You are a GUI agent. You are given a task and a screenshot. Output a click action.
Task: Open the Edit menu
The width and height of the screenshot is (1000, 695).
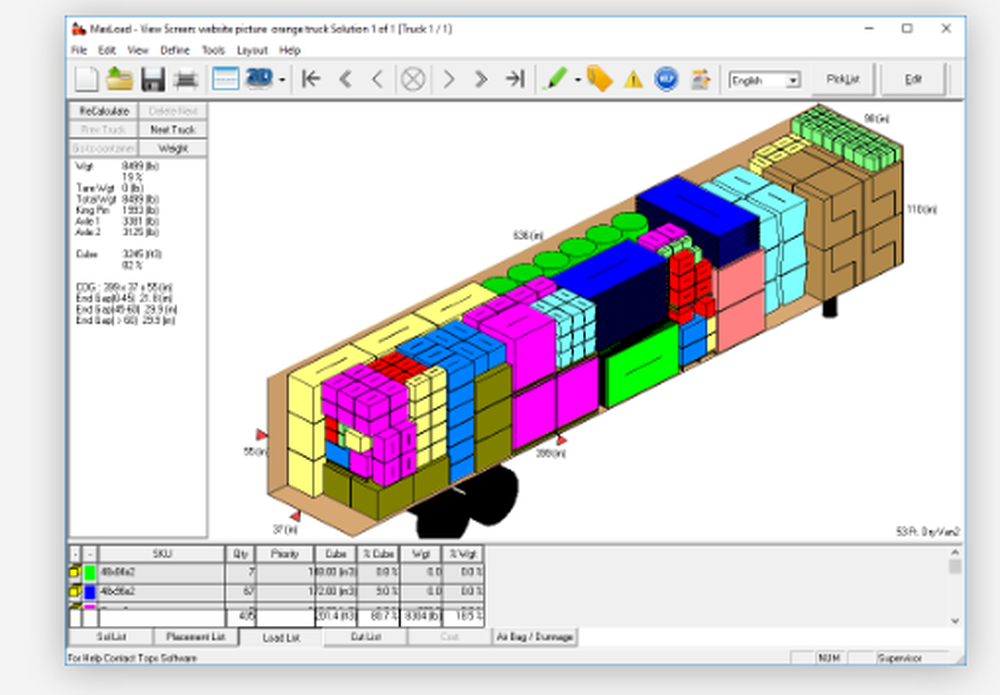[107, 50]
